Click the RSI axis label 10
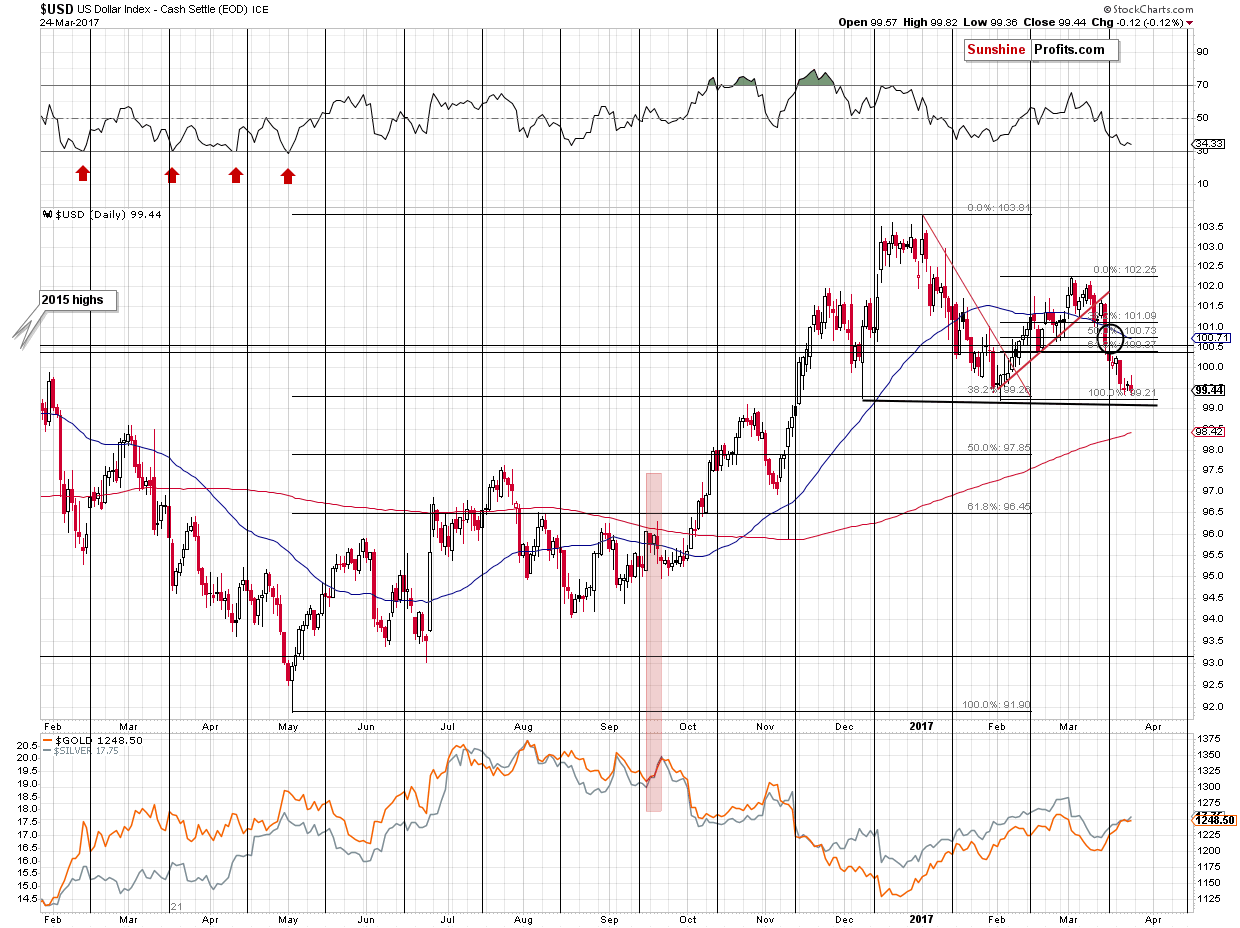 coord(1204,184)
